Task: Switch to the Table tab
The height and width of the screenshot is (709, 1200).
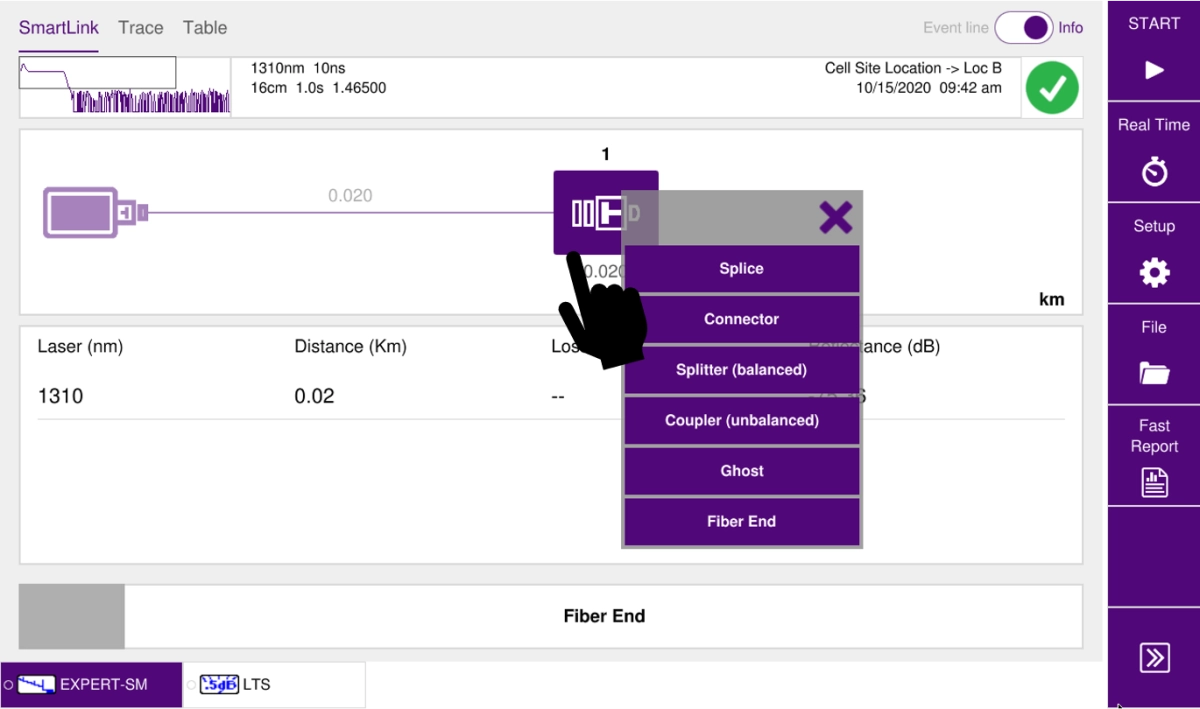Action: coord(205,28)
